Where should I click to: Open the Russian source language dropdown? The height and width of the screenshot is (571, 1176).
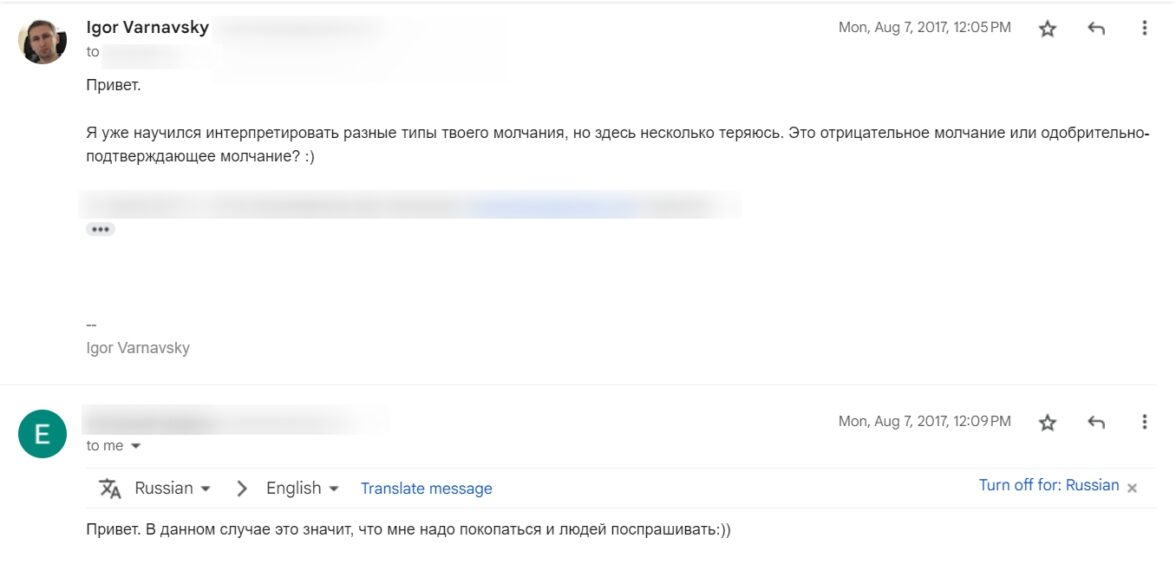(172, 488)
